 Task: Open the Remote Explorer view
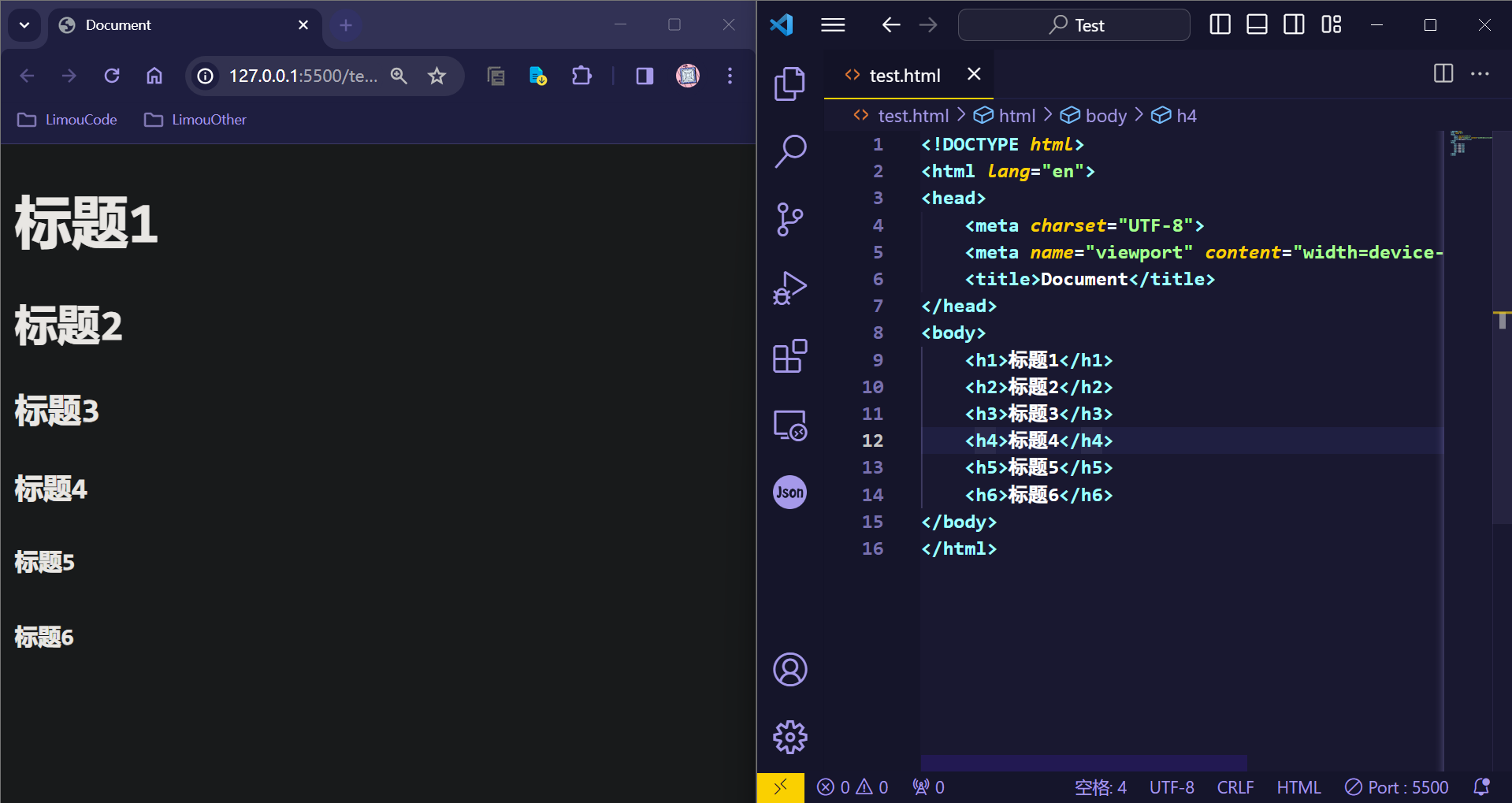(x=789, y=426)
